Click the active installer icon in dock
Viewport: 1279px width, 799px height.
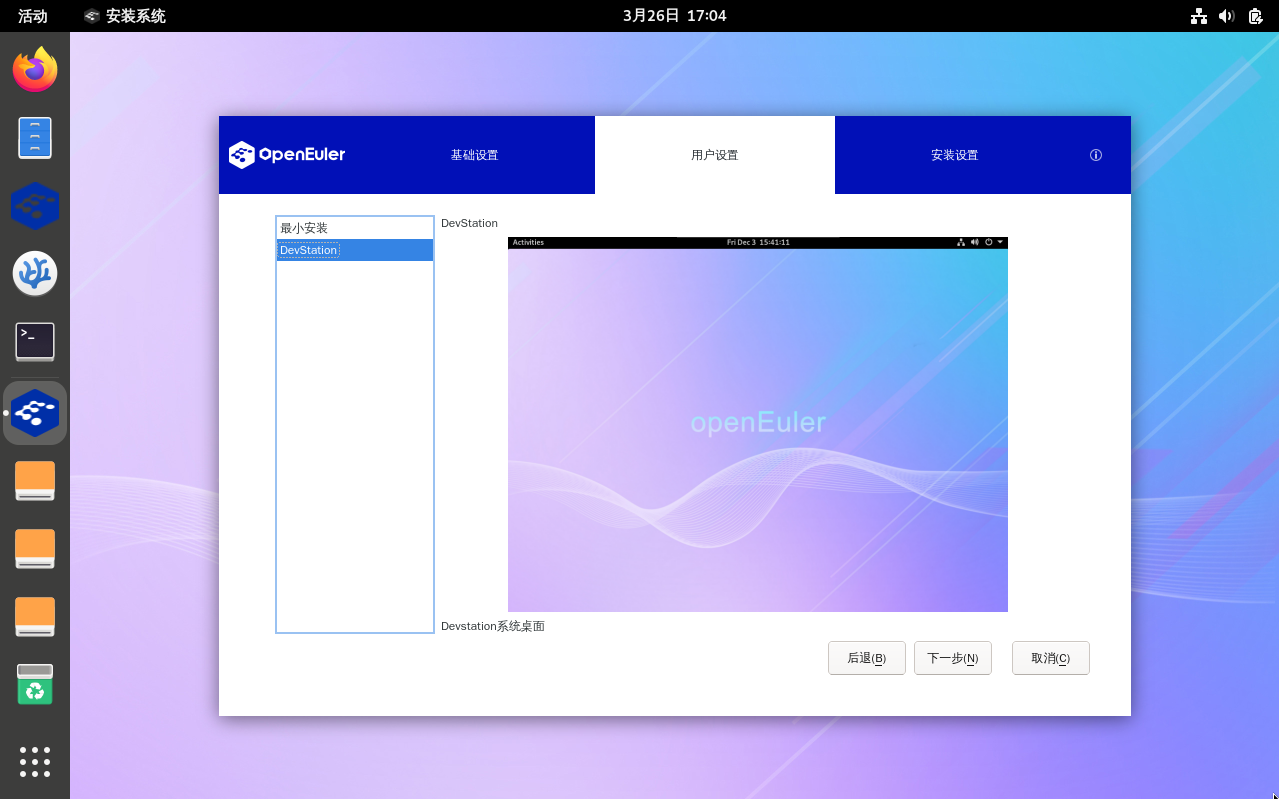pos(35,412)
